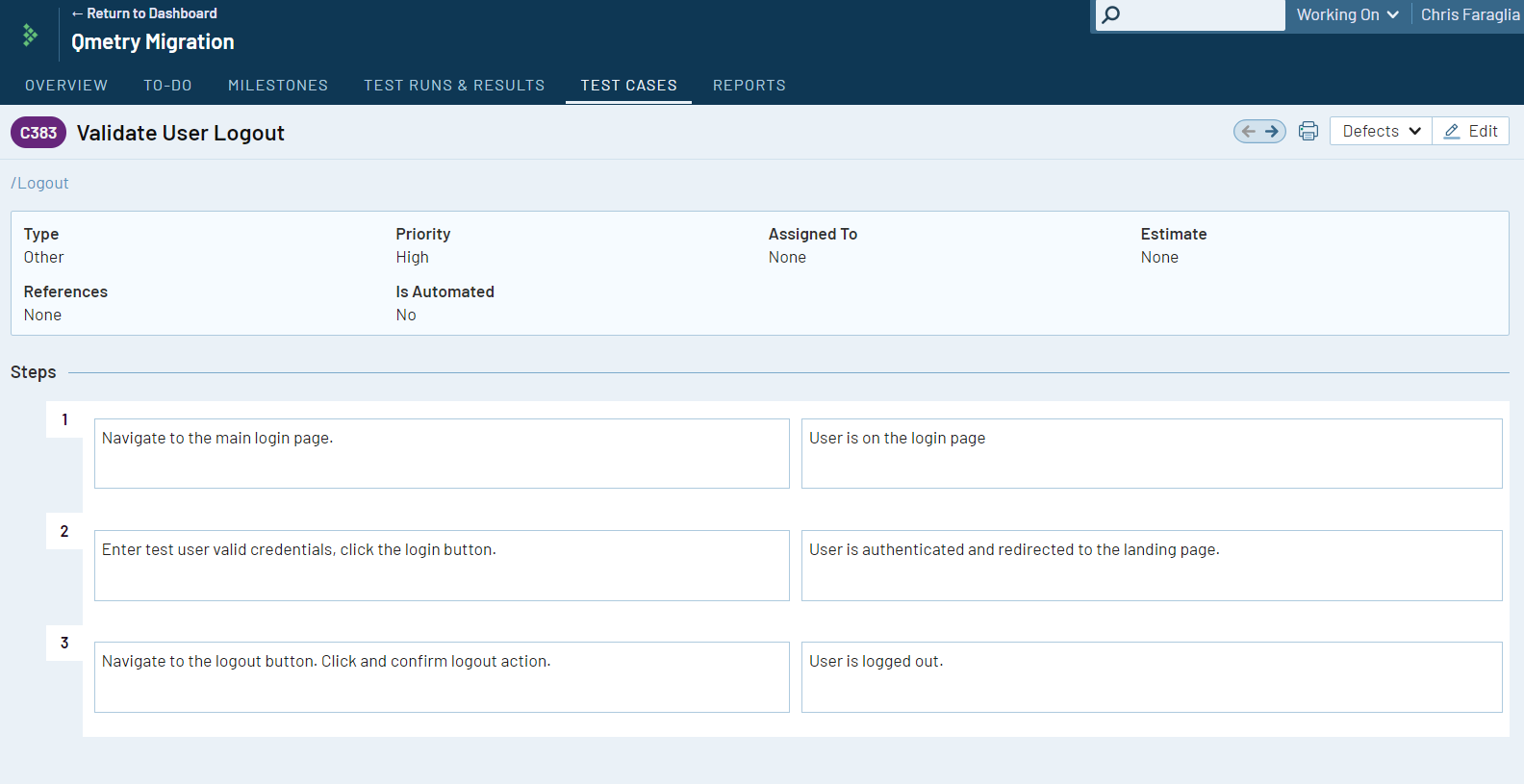Click into the search input field
This screenshot has width=1524, height=784.
[1203, 14]
